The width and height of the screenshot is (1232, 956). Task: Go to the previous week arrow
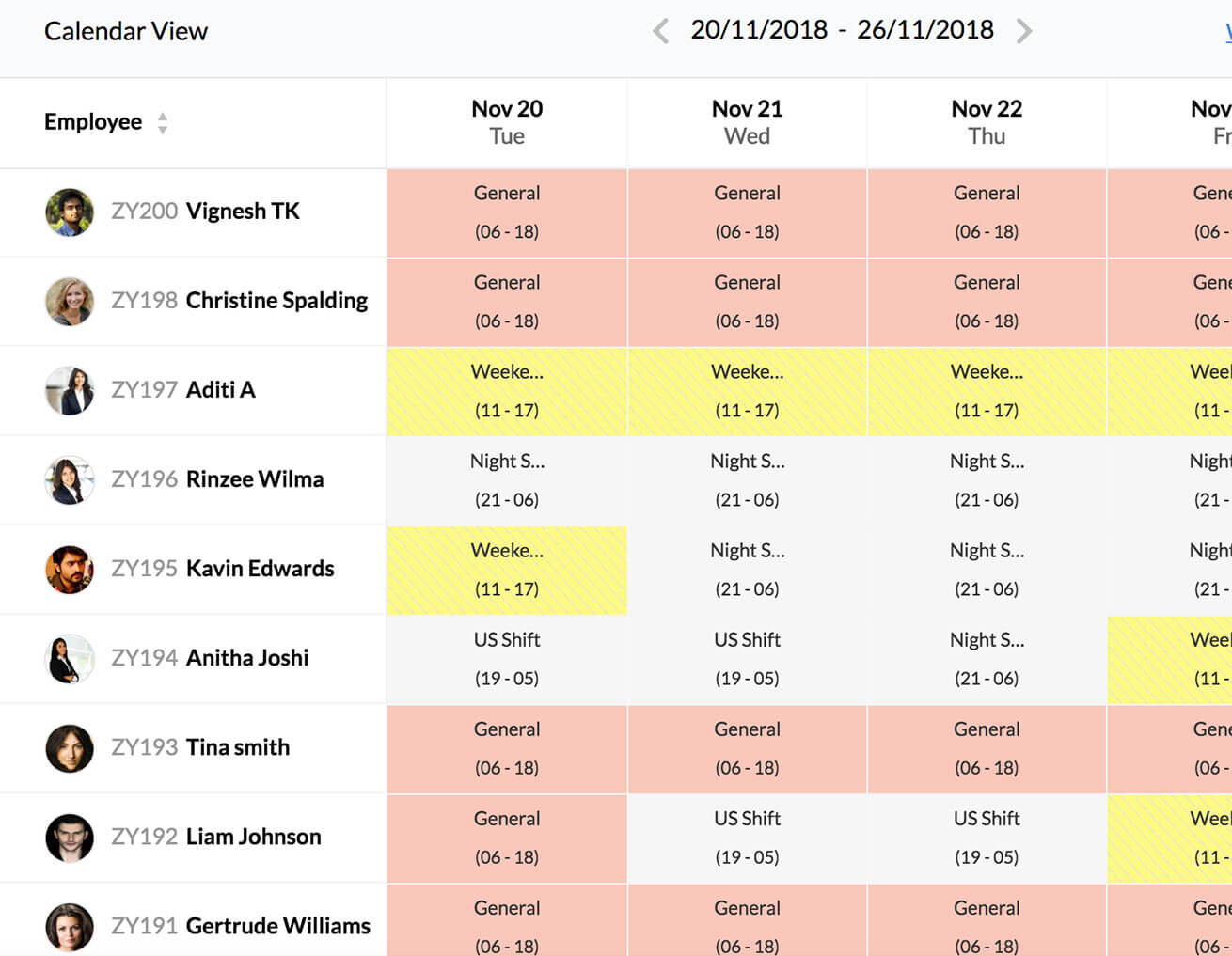click(x=661, y=31)
